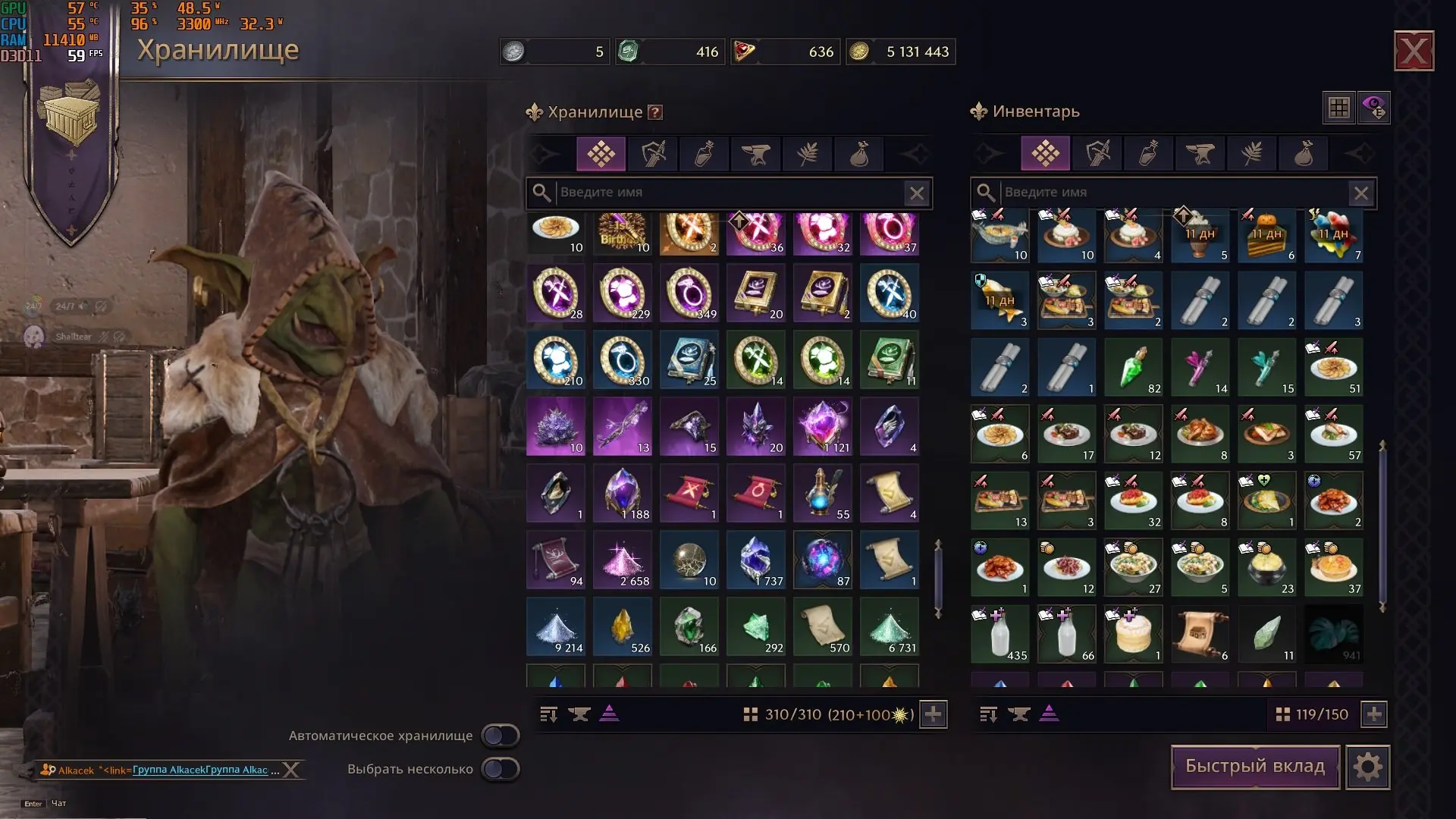
Task: Expand inventory capacity with plus button
Action: pyautogui.click(x=1374, y=714)
